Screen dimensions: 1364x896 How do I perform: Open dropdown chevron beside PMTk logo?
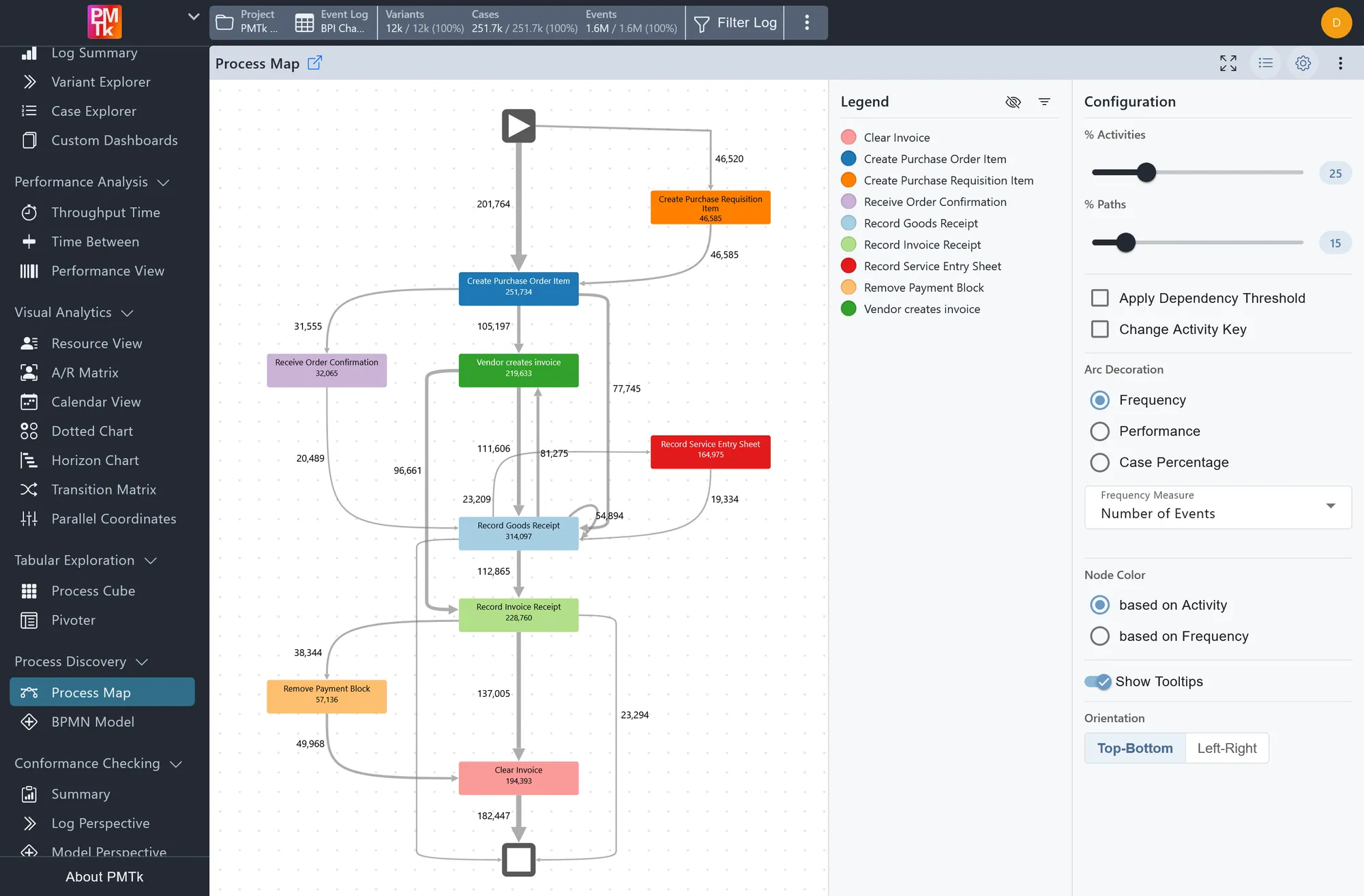[x=194, y=16]
